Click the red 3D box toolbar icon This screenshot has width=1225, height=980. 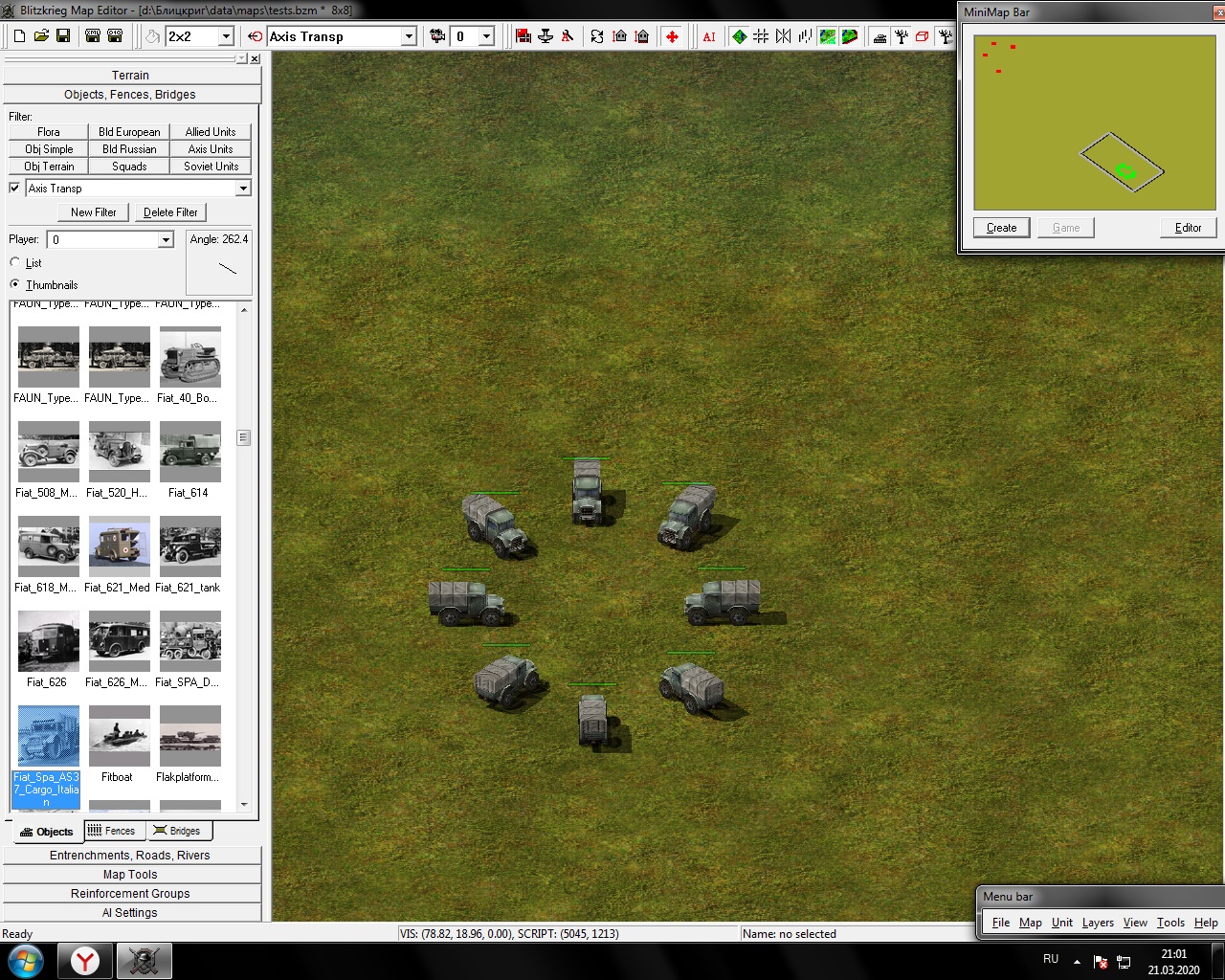pos(923,36)
